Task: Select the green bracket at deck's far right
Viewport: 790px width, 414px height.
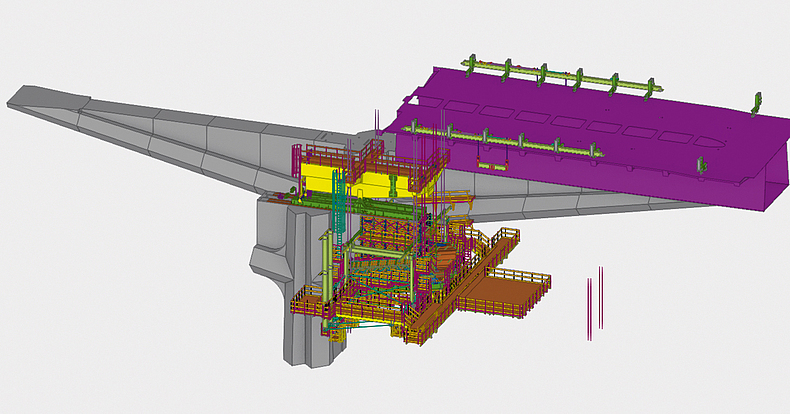Action: click(x=757, y=101)
